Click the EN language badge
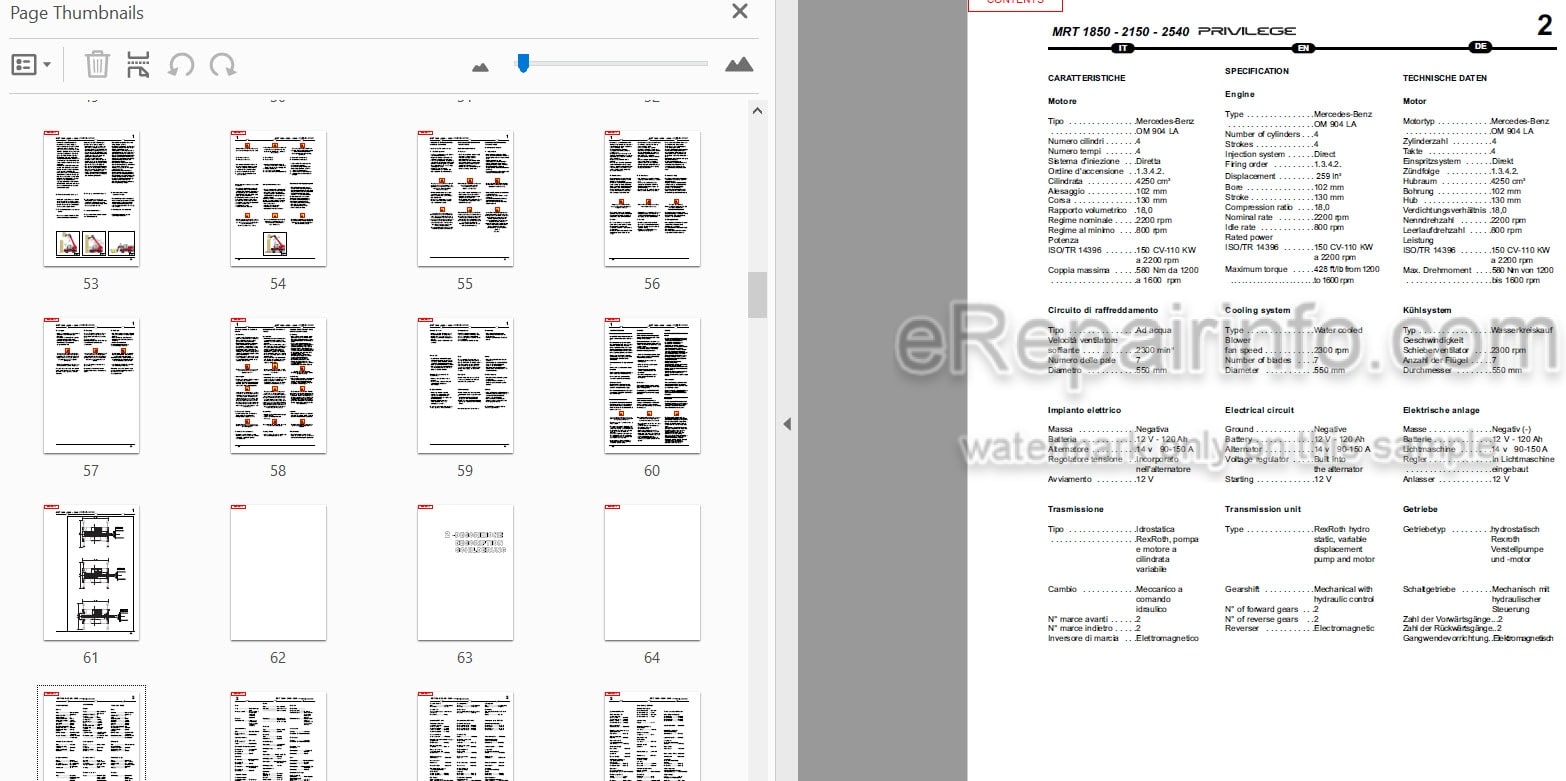Image resolution: width=1566 pixels, height=781 pixels. pos(1303,47)
